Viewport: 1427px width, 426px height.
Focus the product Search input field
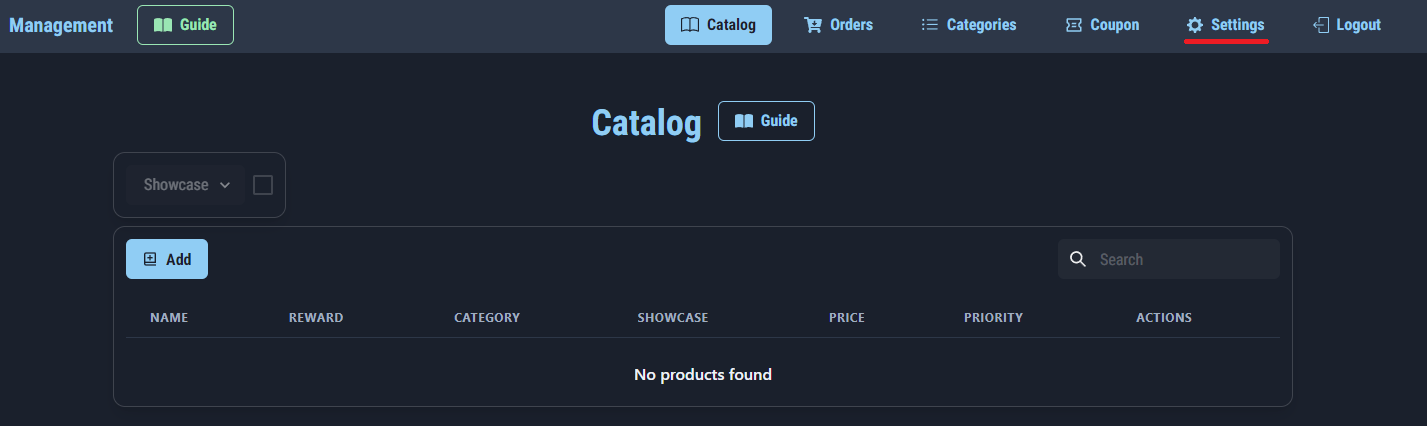click(x=1180, y=259)
